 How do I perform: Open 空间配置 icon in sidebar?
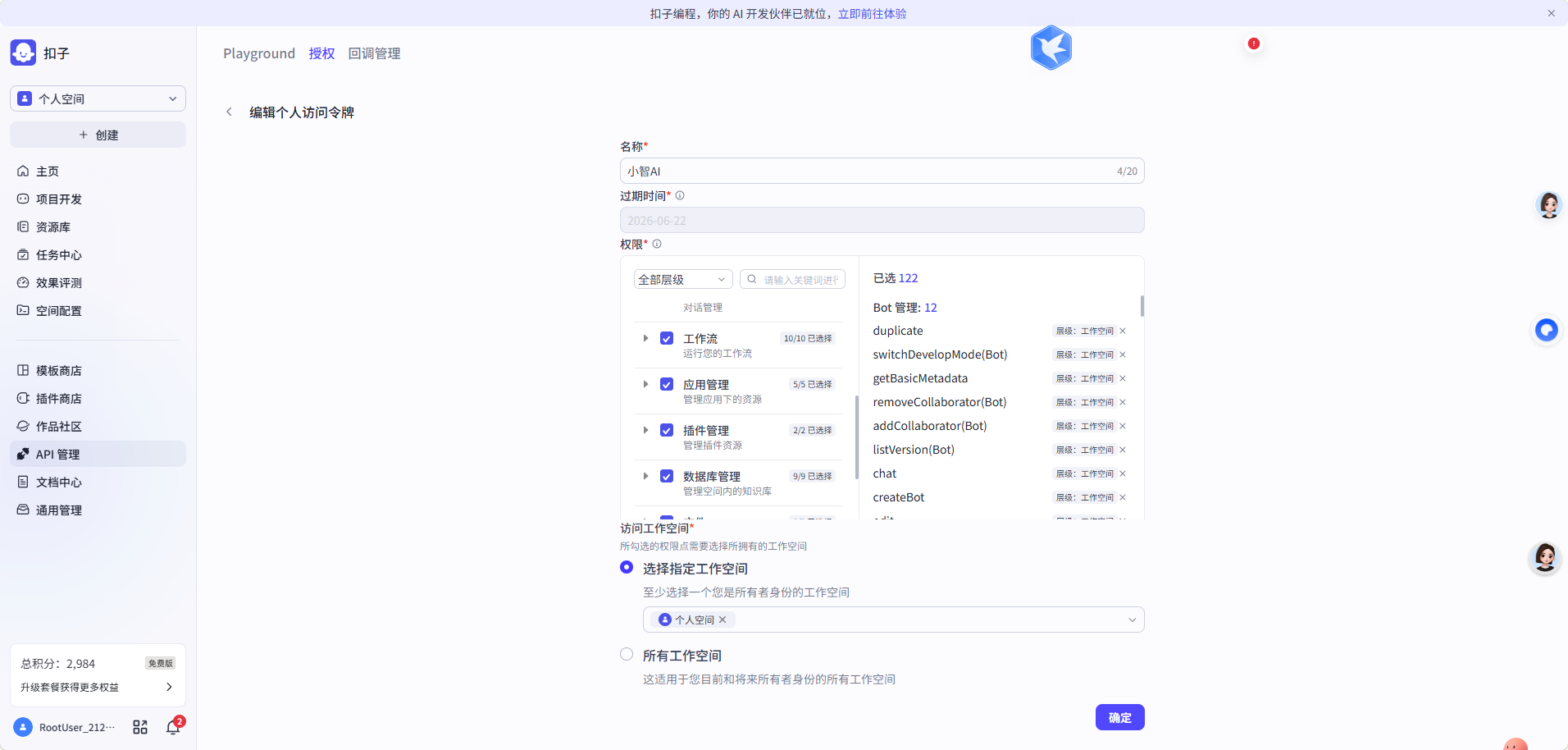[23, 310]
